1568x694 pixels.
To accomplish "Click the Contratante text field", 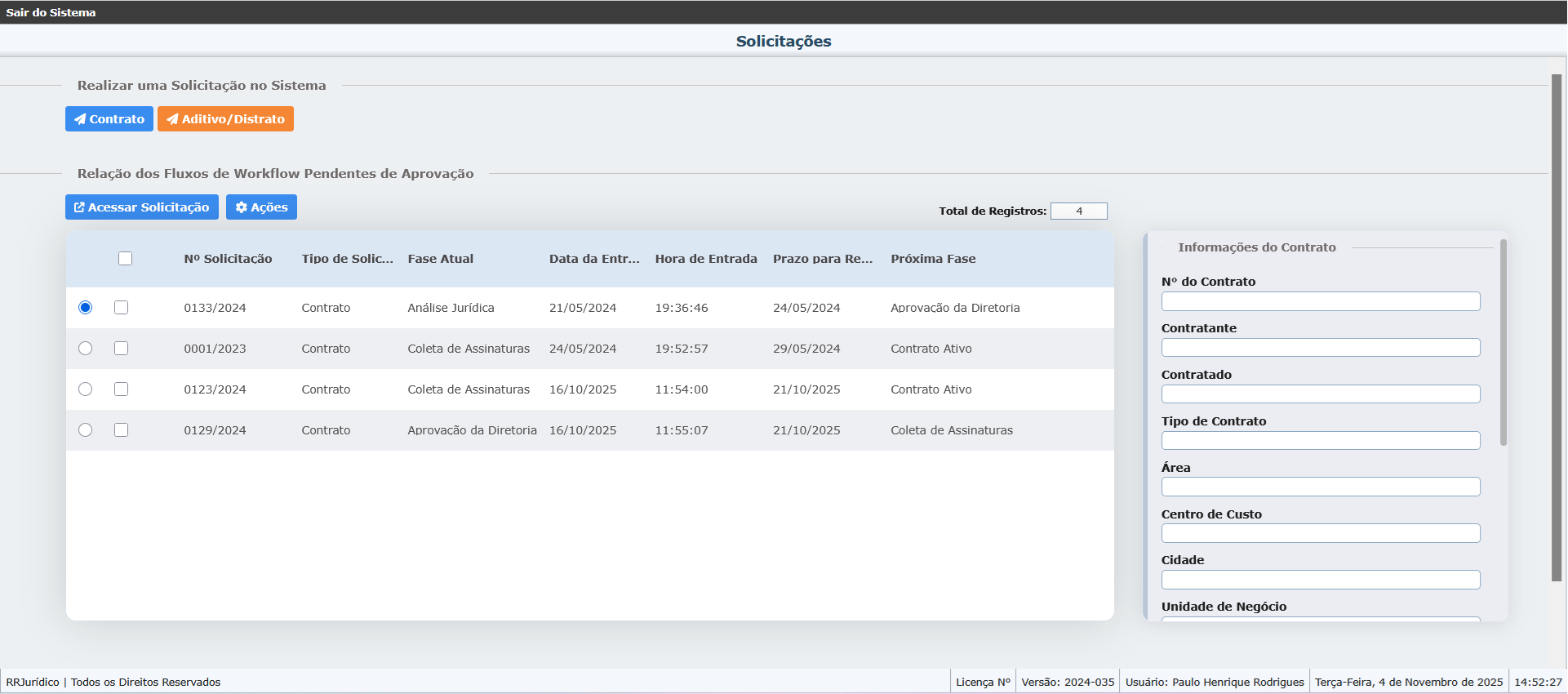I will coord(1320,348).
